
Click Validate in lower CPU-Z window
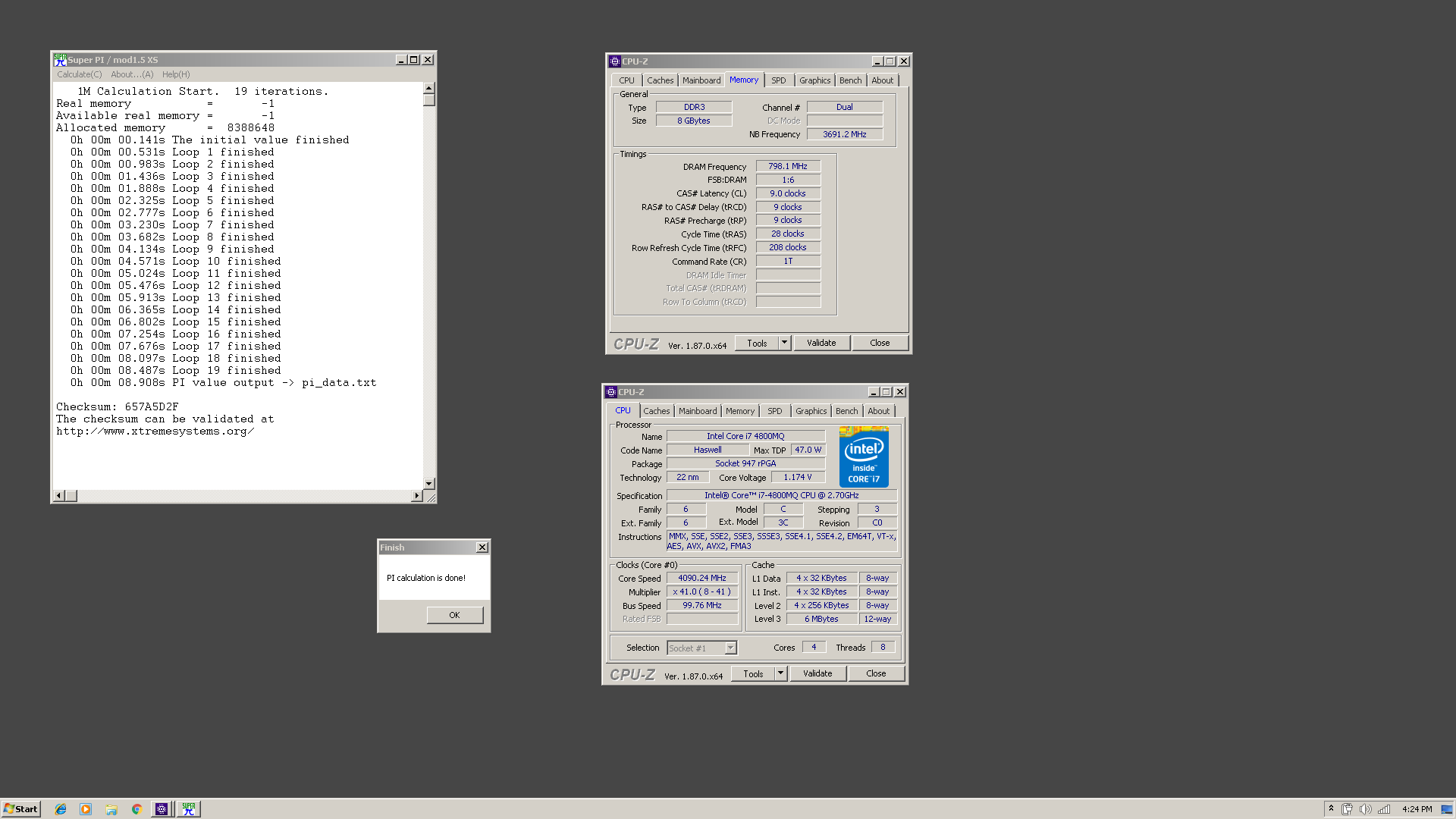817,674
